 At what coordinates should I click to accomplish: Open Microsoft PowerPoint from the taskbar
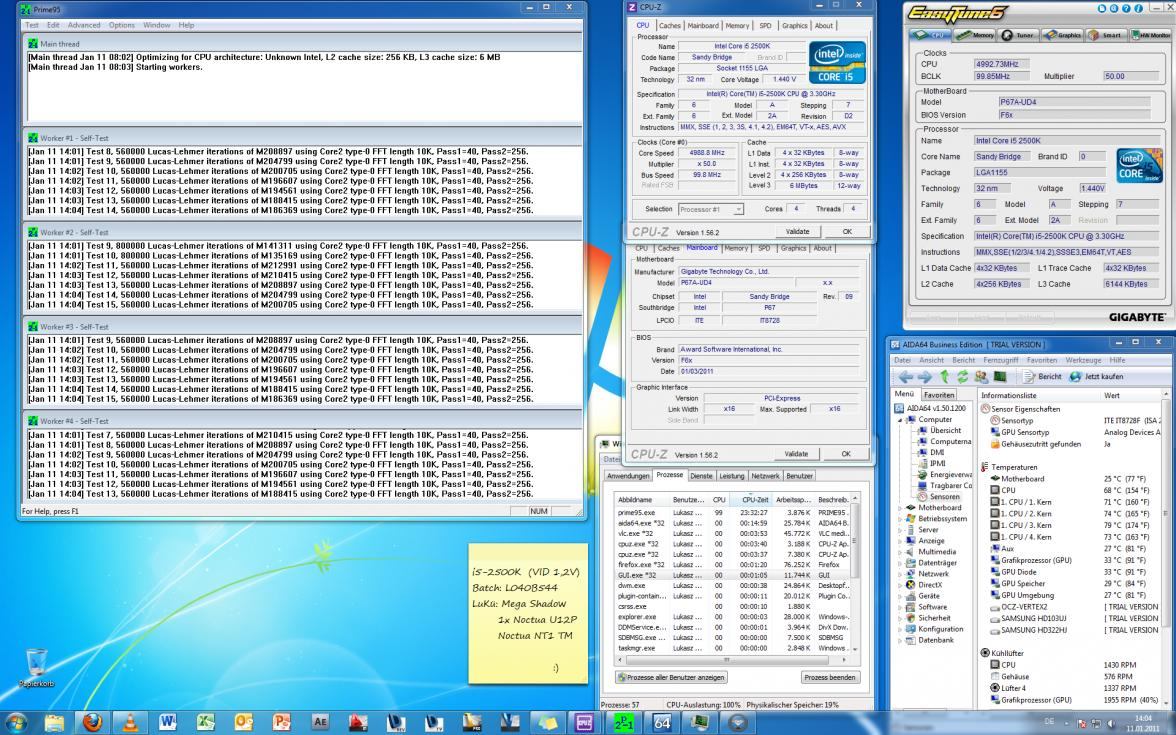point(281,722)
